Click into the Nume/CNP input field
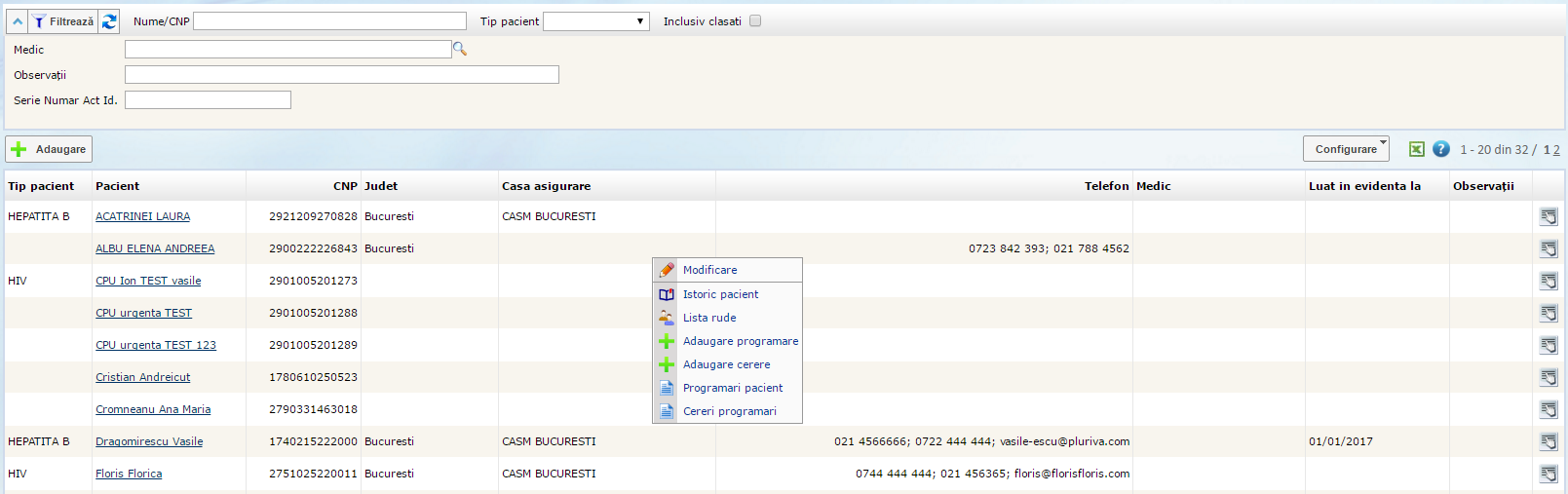Image resolution: width=1568 pixels, height=494 pixels. coord(329,21)
